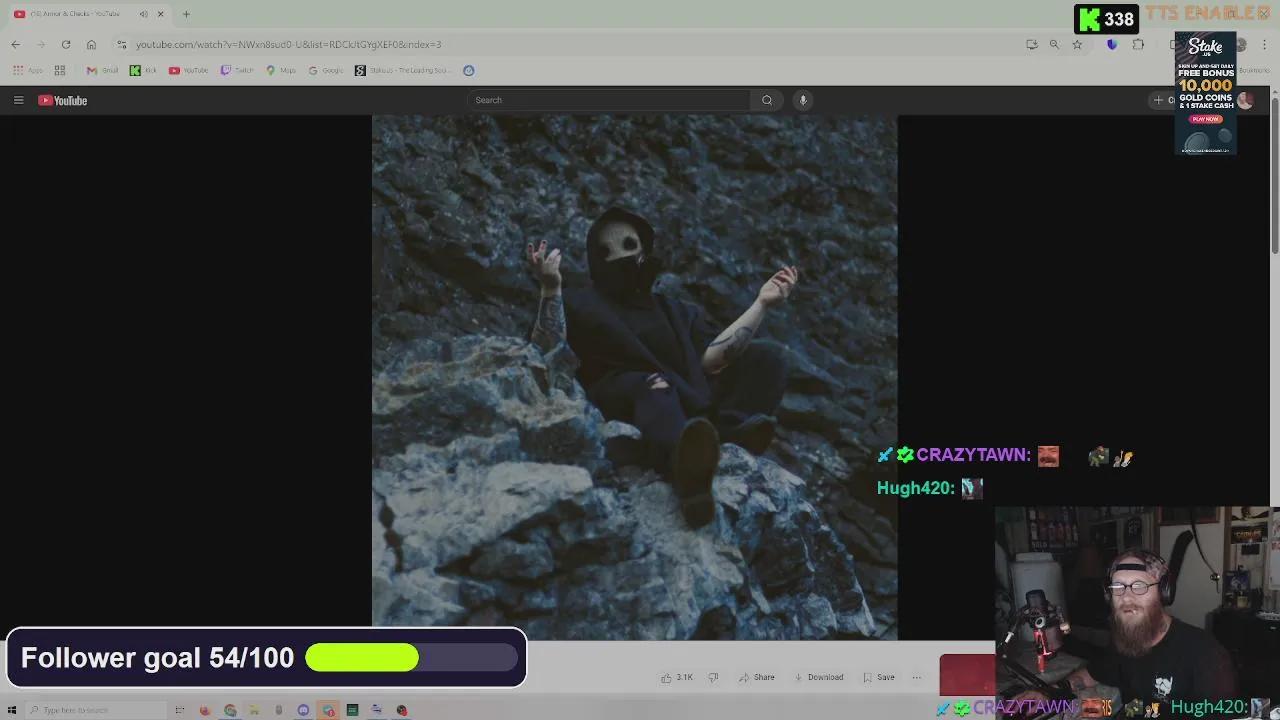Open the Stake.us bookmark
1280x720 pixels.
click(x=405, y=70)
